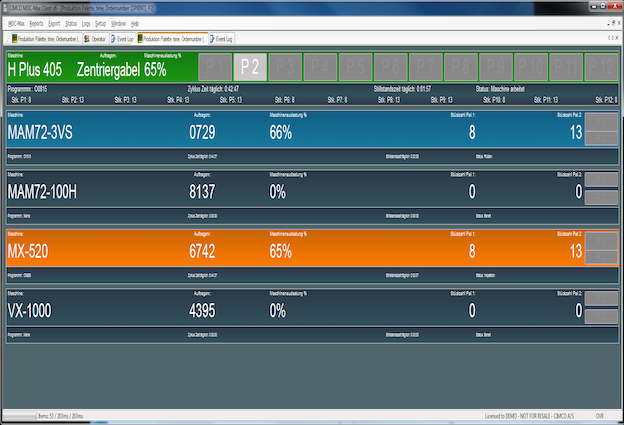Open the Export menu
Image resolution: width=624 pixels, height=425 pixels.
(x=54, y=24)
